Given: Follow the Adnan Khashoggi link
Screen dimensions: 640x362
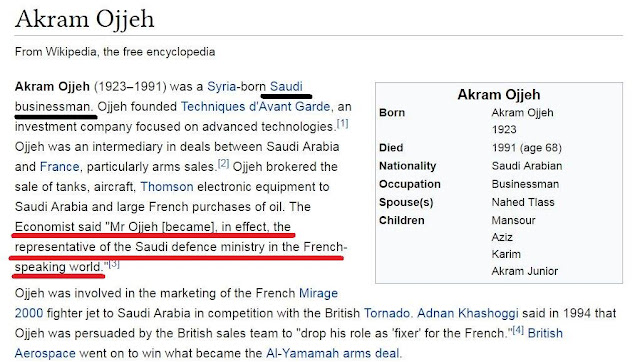Looking at the screenshot, I should (x=467, y=313).
